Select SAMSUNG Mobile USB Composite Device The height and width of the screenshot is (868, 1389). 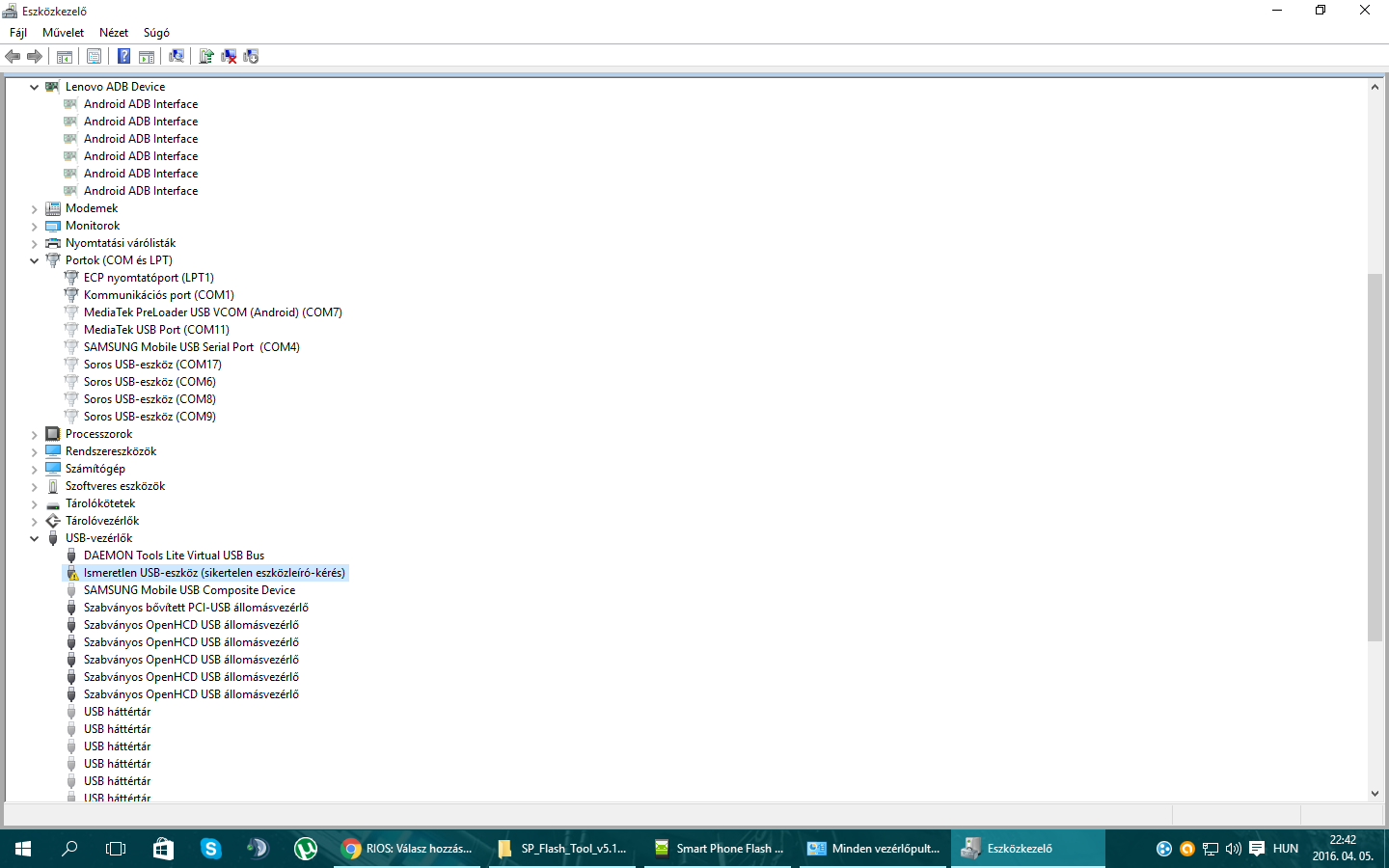click(x=189, y=590)
